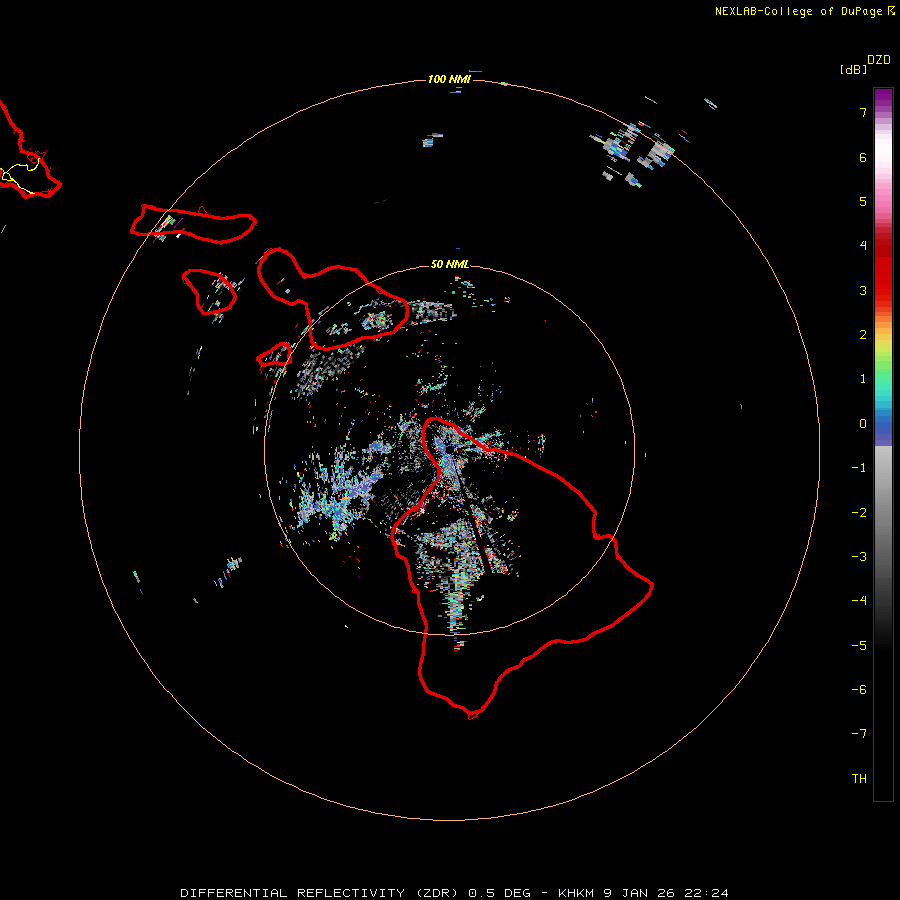Click the NEXLAB-College of DuPage credit text

pyautogui.click(x=800, y=11)
